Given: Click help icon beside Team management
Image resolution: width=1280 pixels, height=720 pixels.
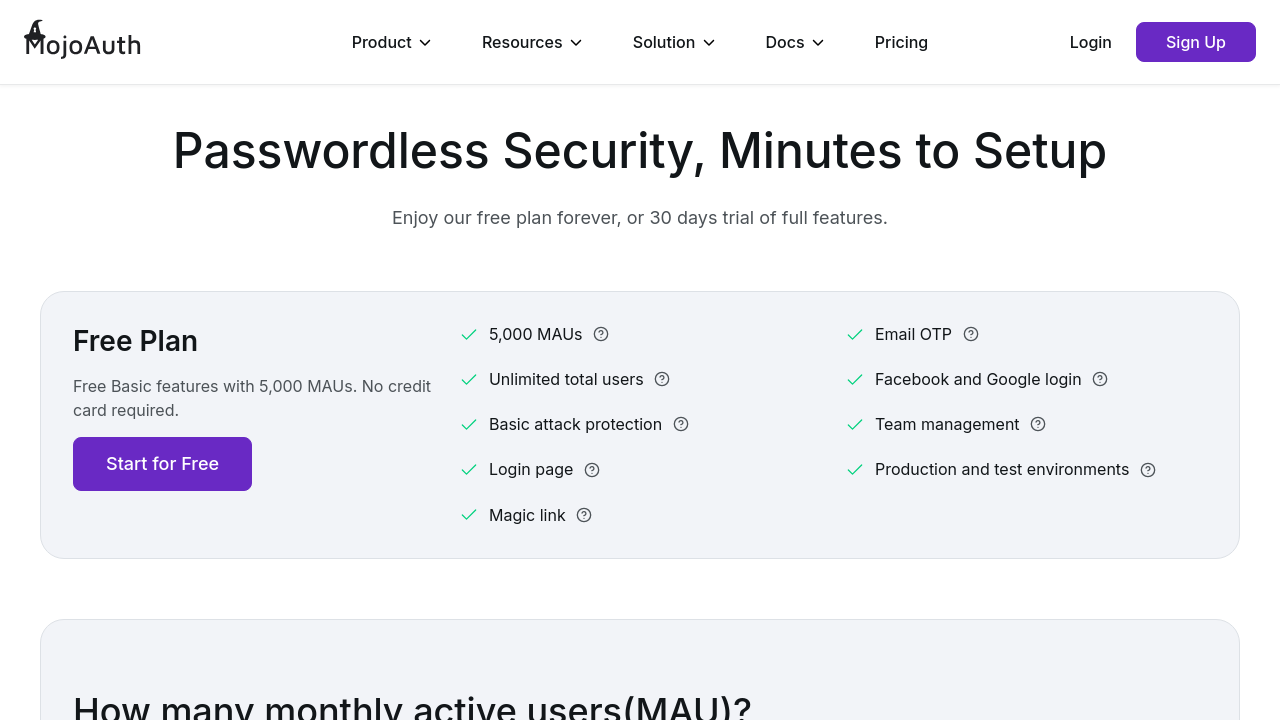Looking at the screenshot, I should [1038, 424].
